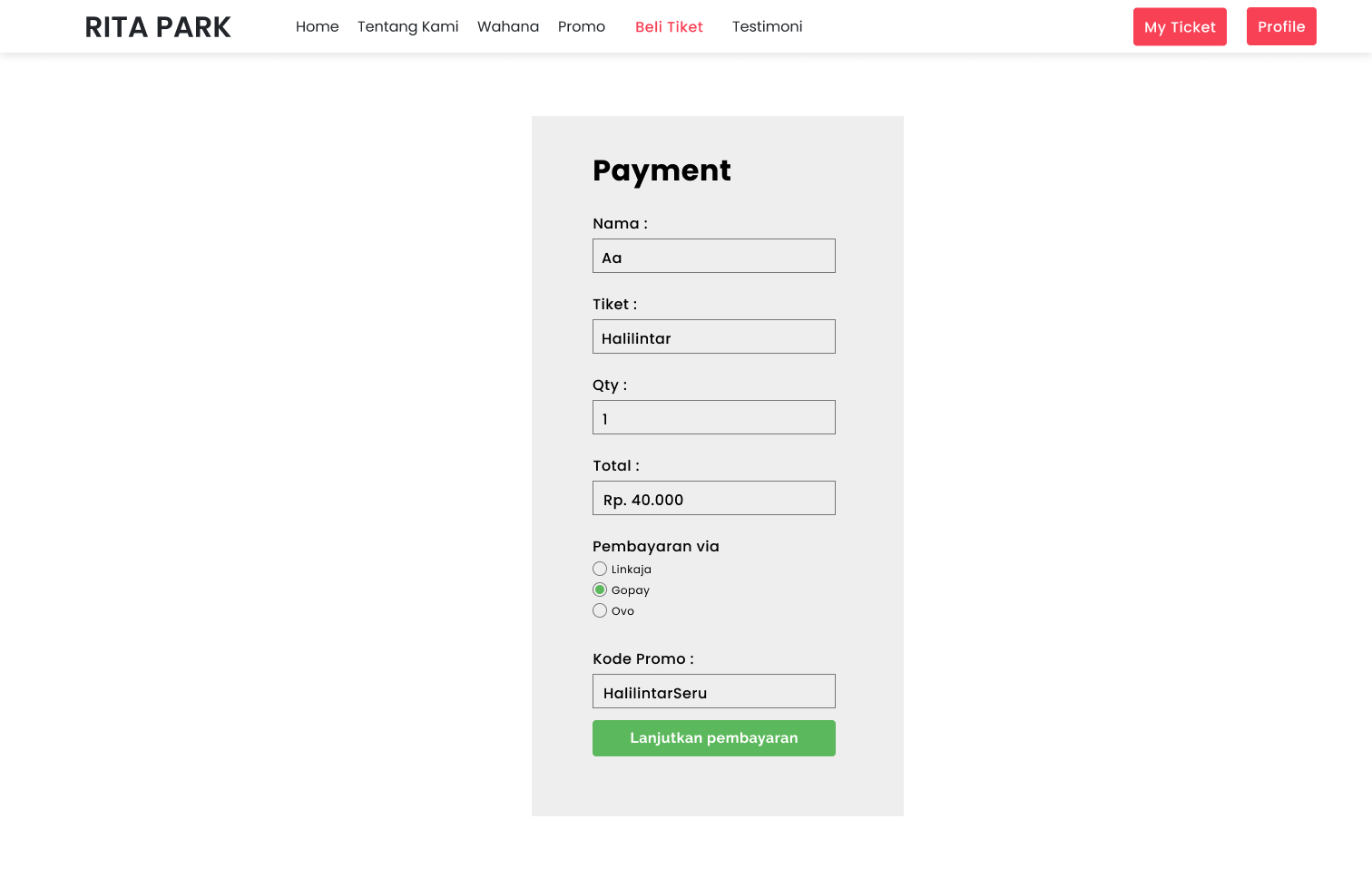Select the Tiket field showing Halilintar
The width and height of the screenshot is (1372, 877).
point(713,336)
